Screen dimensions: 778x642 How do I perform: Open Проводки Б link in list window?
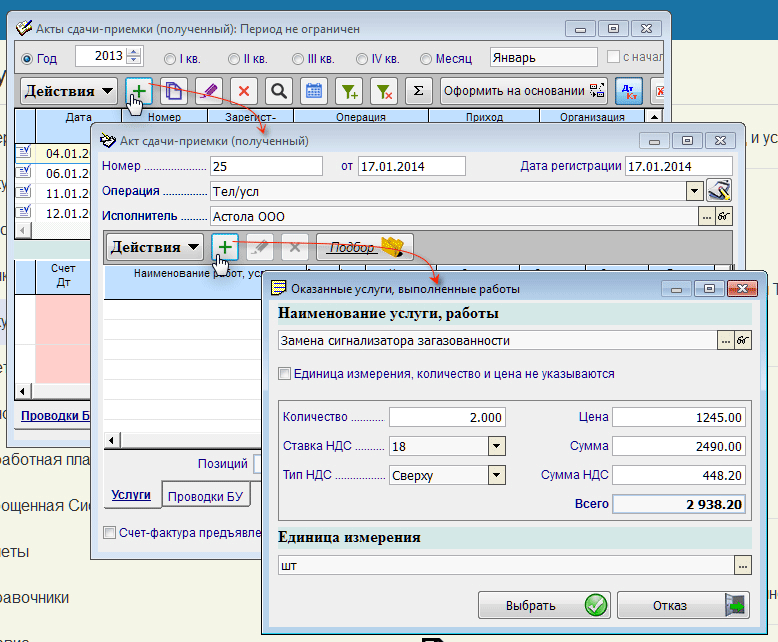point(56,416)
